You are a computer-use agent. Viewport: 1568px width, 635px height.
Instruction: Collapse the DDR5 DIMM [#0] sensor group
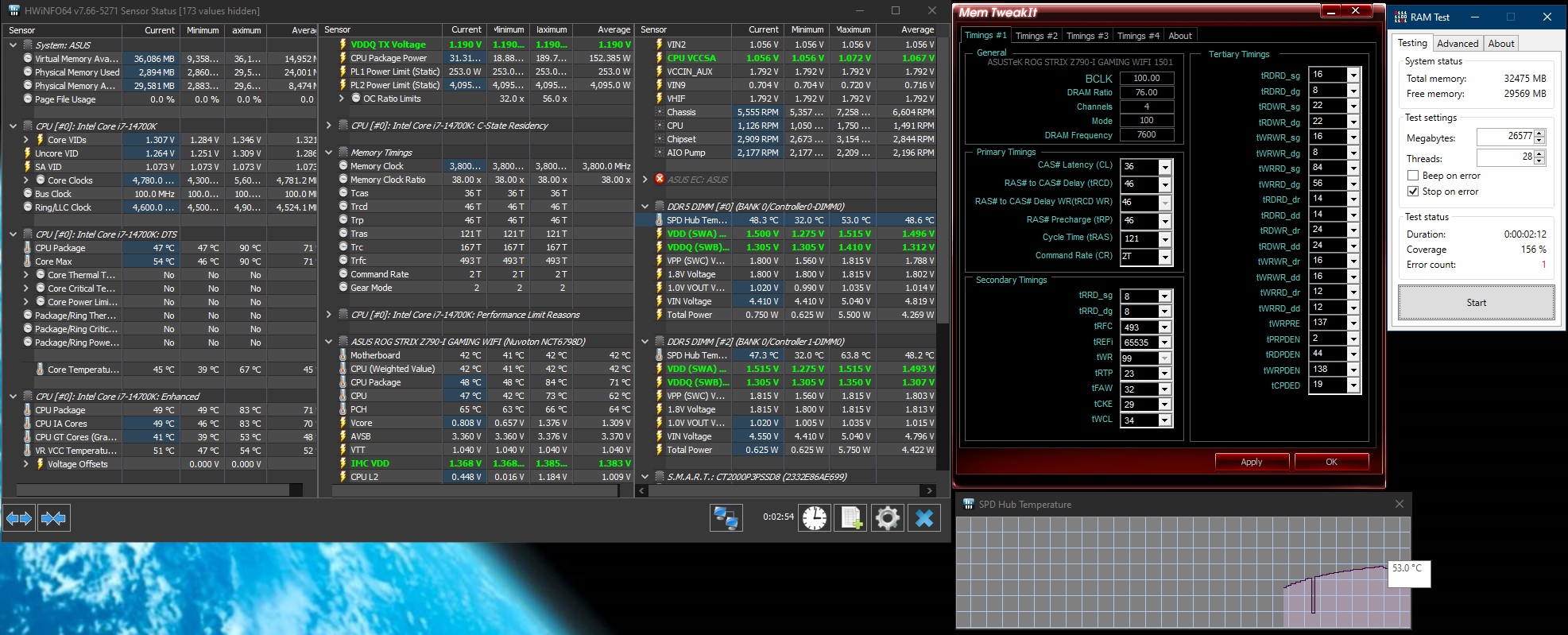(645, 207)
